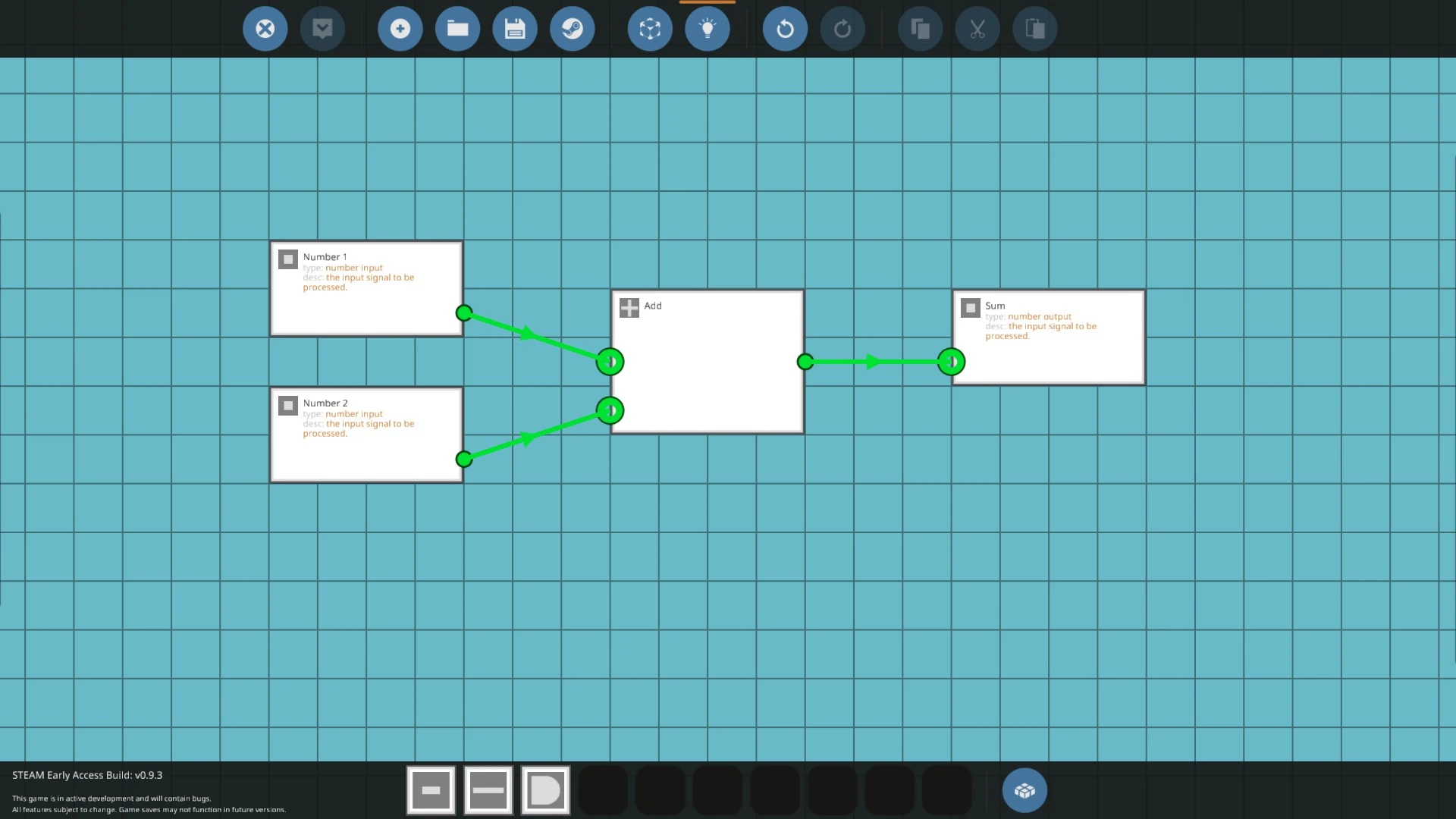Viewport: 1456px width, 819px height.
Task: Open Steam Workshop icon
Action: click(x=572, y=29)
